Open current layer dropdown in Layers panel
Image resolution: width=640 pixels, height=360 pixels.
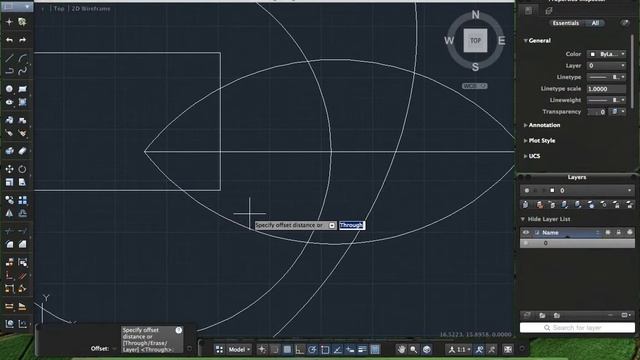(x=577, y=191)
